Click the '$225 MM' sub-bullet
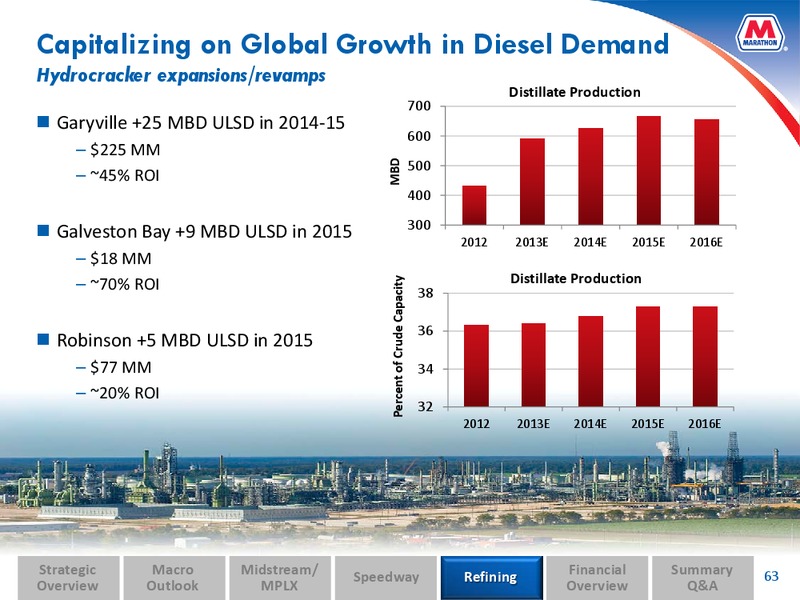Image resolution: width=800 pixels, height=600 pixels. [x=125, y=149]
